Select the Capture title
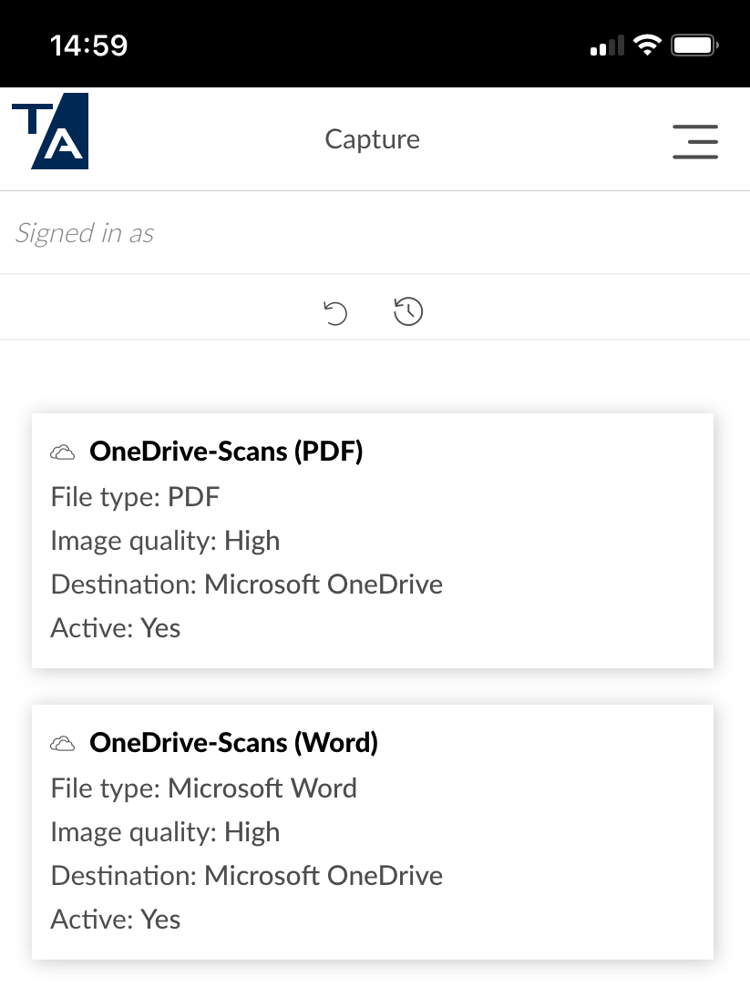750x986 pixels. pyautogui.click(x=372, y=139)
